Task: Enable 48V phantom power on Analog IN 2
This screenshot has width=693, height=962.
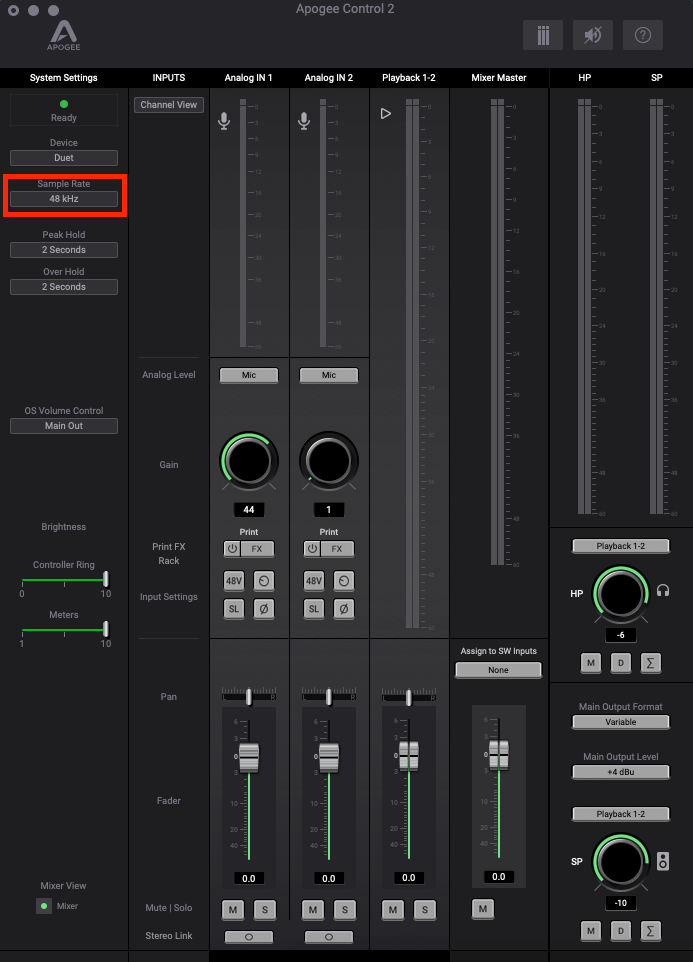Action: (313, 580)
